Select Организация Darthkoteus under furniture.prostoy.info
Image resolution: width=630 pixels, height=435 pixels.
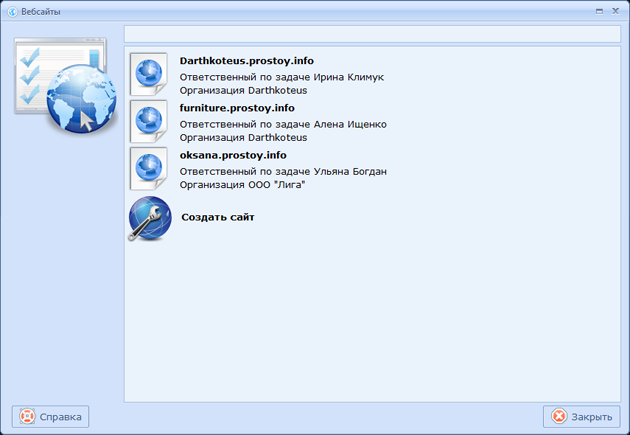click(x=243, y=137)
